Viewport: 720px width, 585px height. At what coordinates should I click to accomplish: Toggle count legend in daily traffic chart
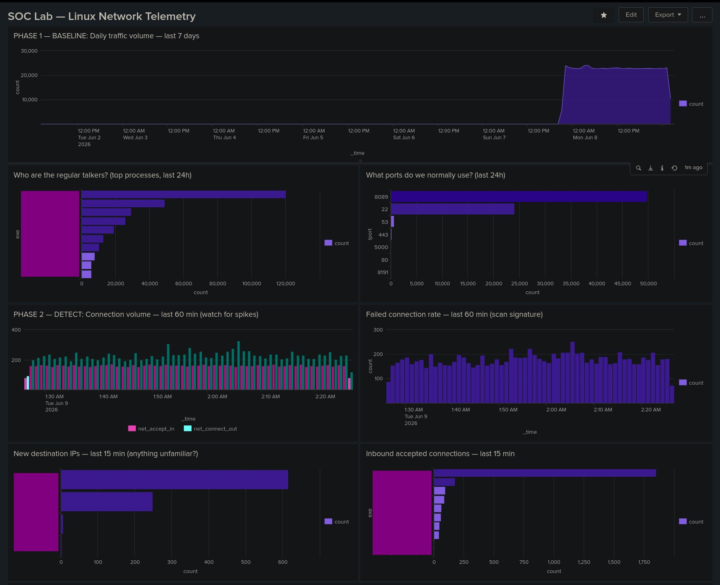pyautogui.click(x=691, y=104)
